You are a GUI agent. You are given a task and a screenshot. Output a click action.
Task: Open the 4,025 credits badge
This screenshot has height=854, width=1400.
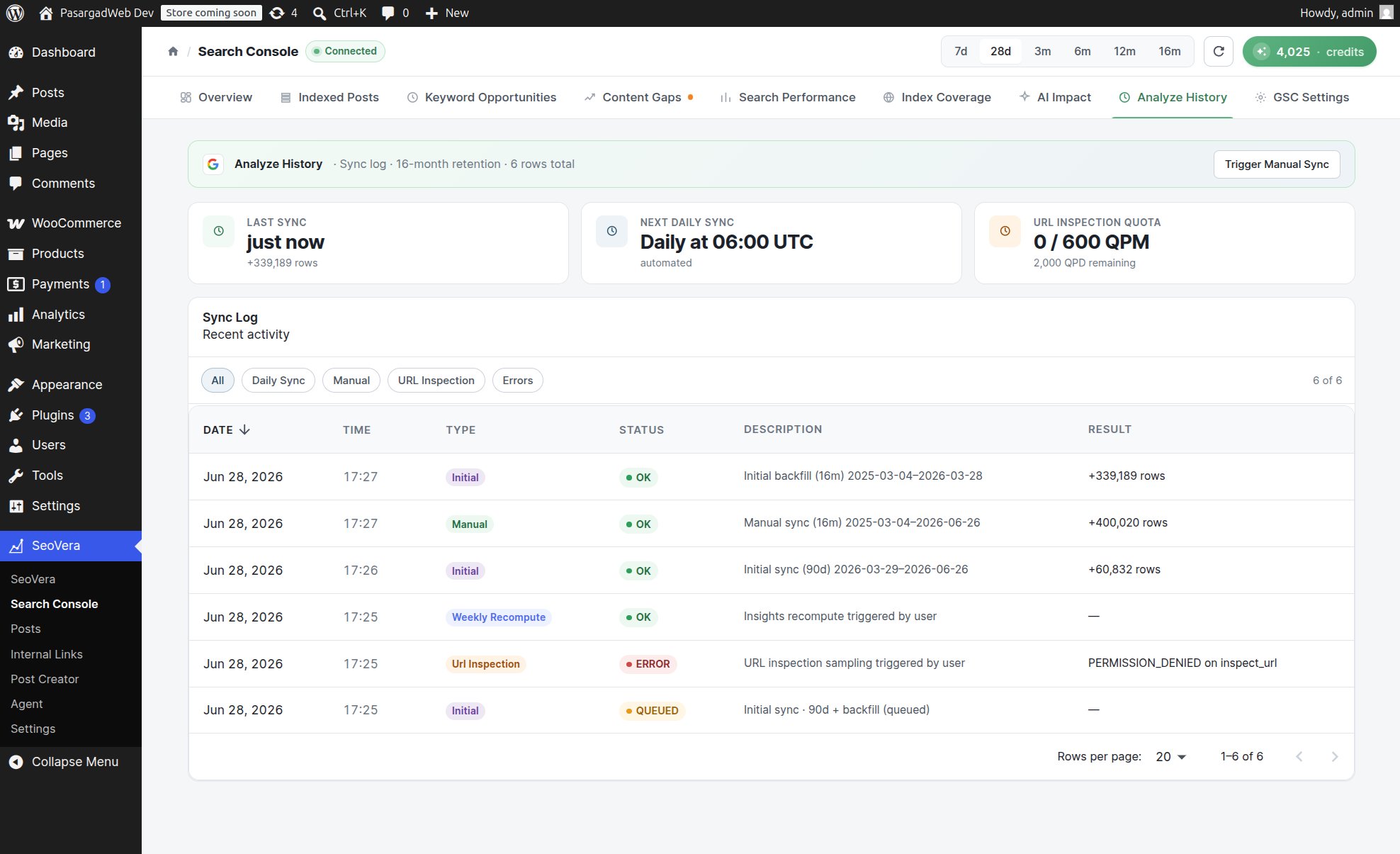1309,52
